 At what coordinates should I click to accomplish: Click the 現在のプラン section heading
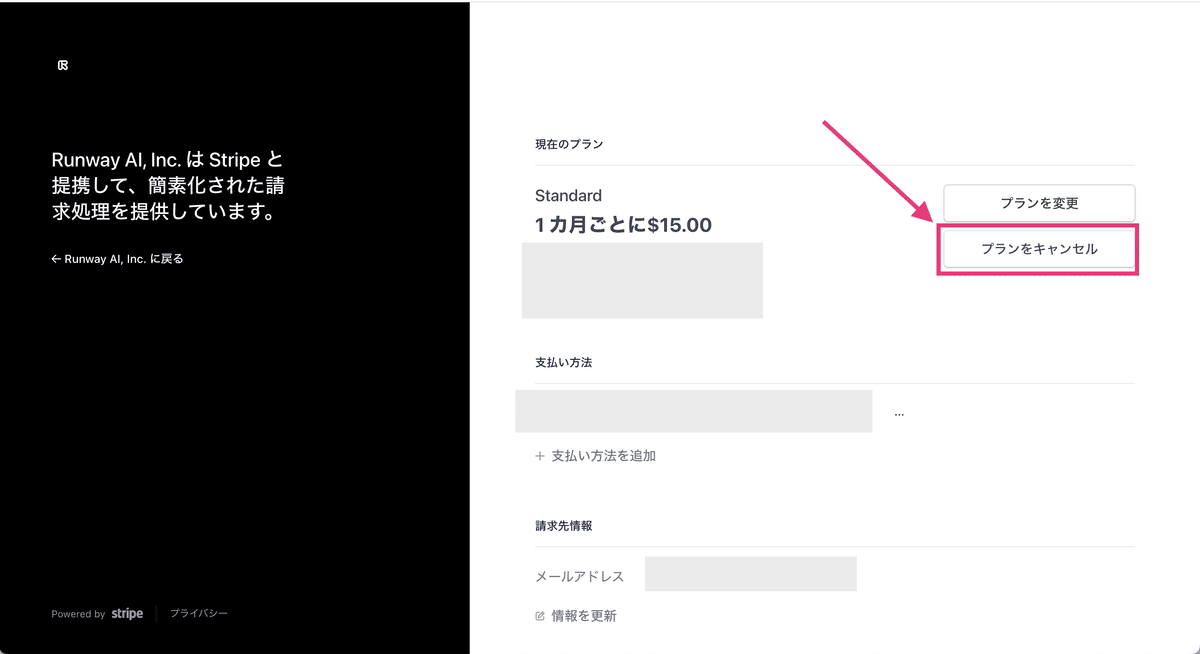[569, 144]
